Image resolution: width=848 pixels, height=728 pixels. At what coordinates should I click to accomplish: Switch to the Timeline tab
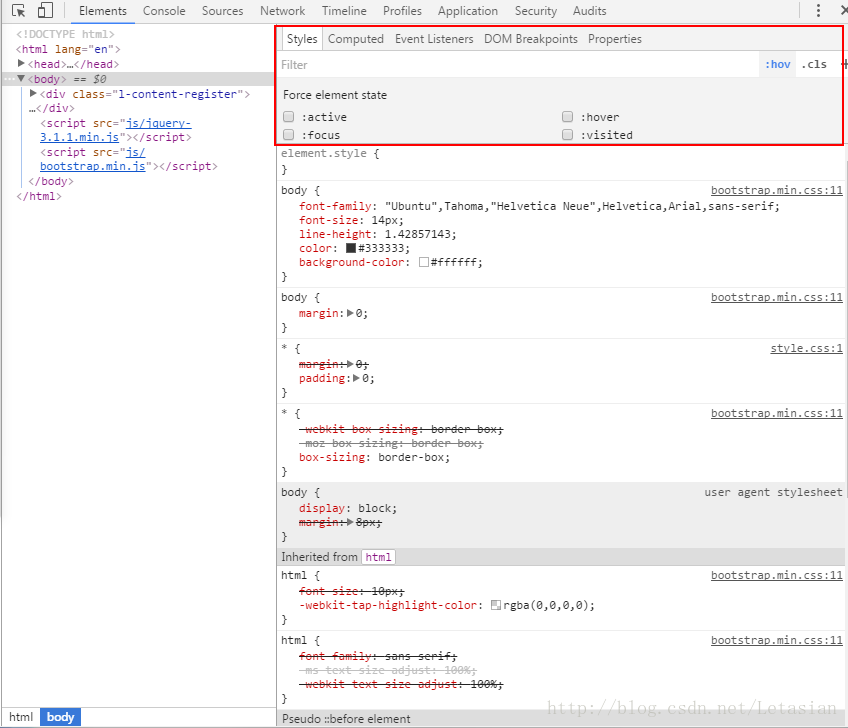point(344,11)
